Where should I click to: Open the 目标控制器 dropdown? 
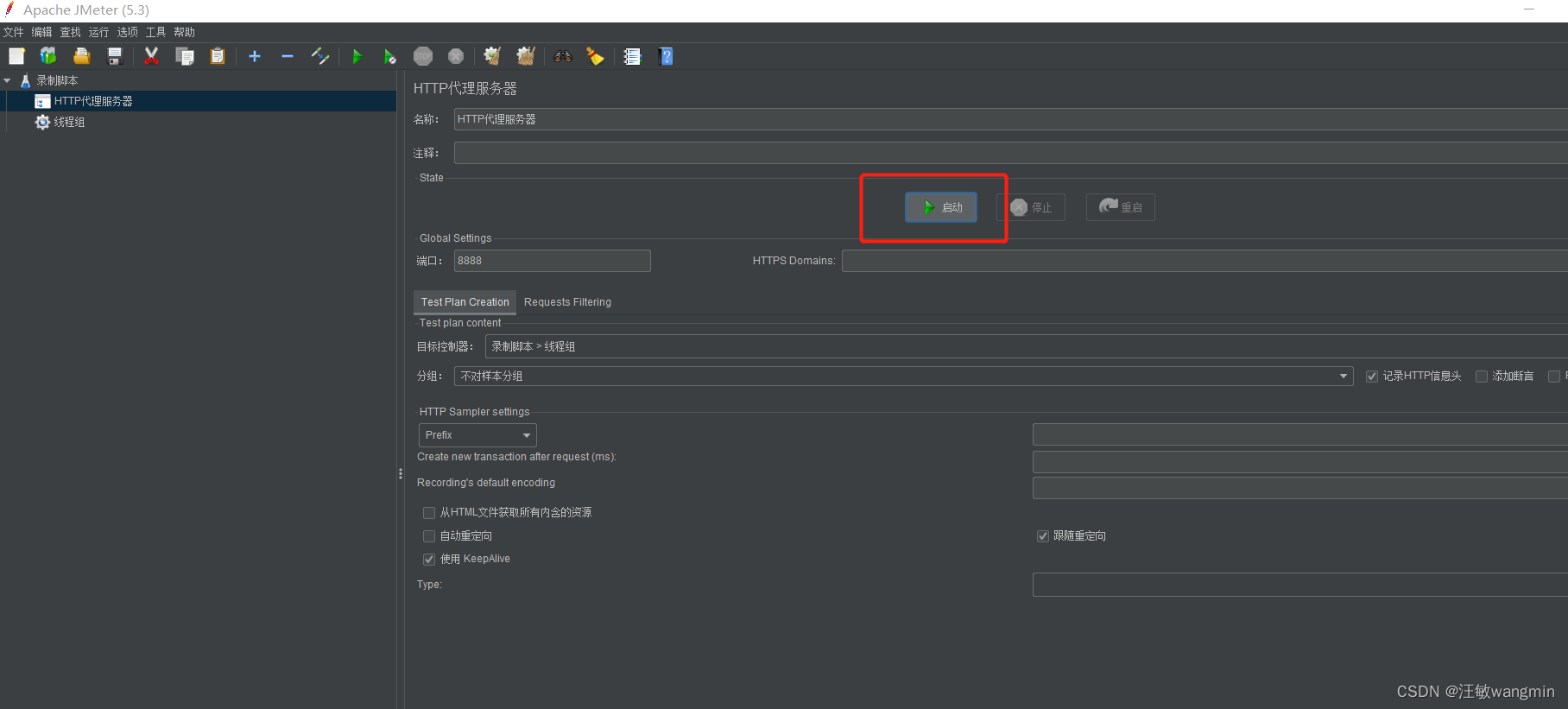pyautogui.click(x=1026, y=346)
